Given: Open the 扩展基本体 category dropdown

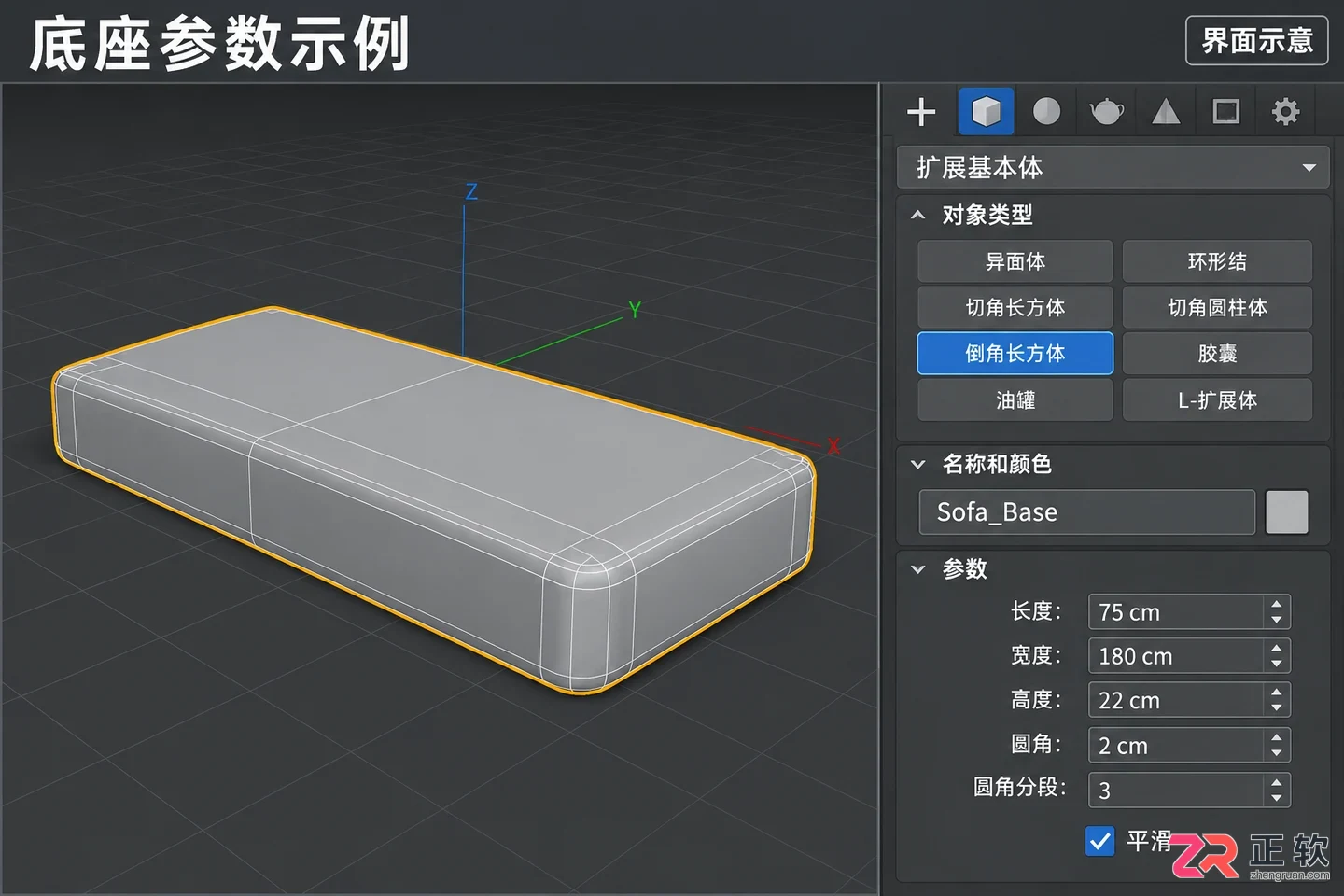Looking at the screenshot, I should (x=1113, y=168).
